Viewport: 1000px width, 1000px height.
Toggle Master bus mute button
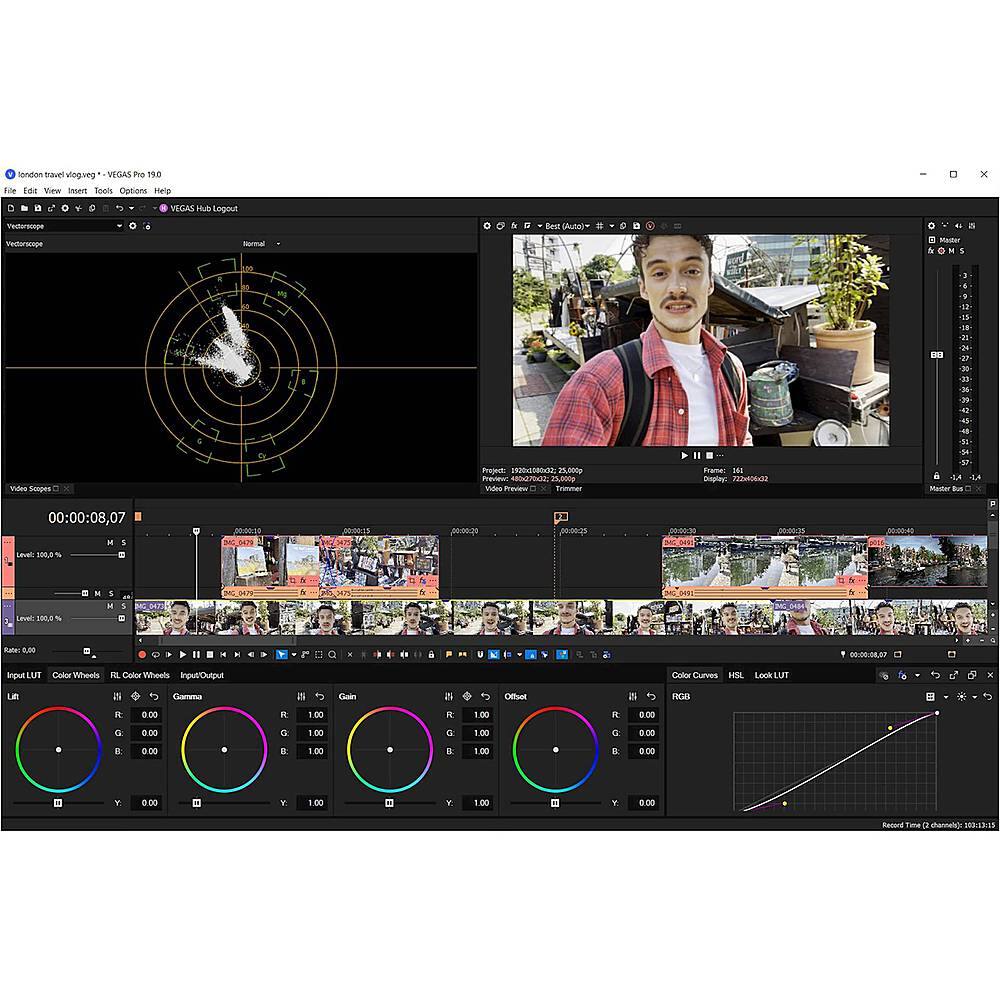point(952,251)
